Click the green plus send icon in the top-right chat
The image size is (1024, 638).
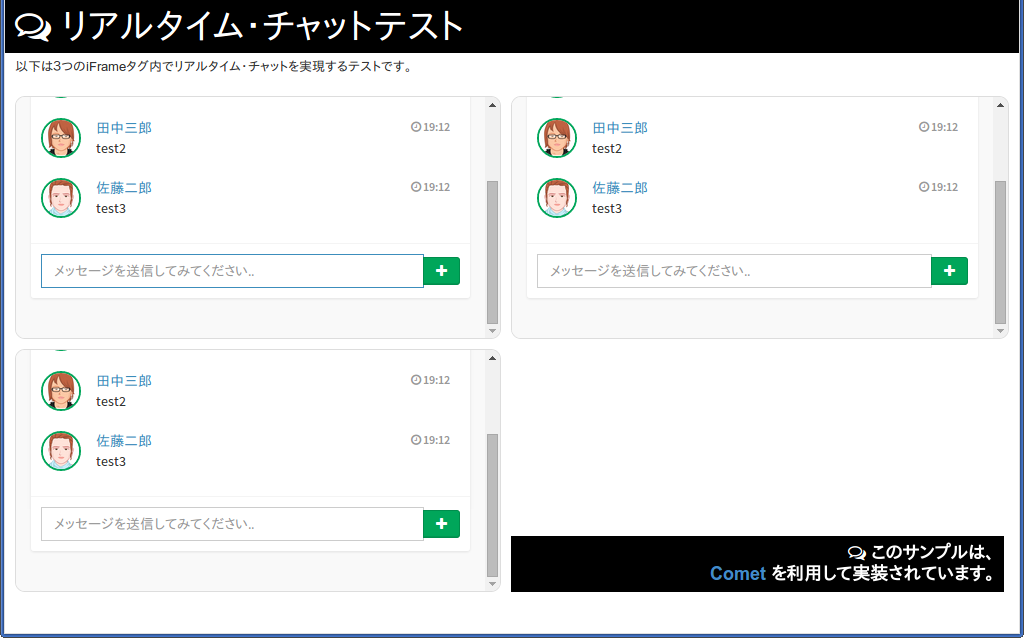coord(949,270)
